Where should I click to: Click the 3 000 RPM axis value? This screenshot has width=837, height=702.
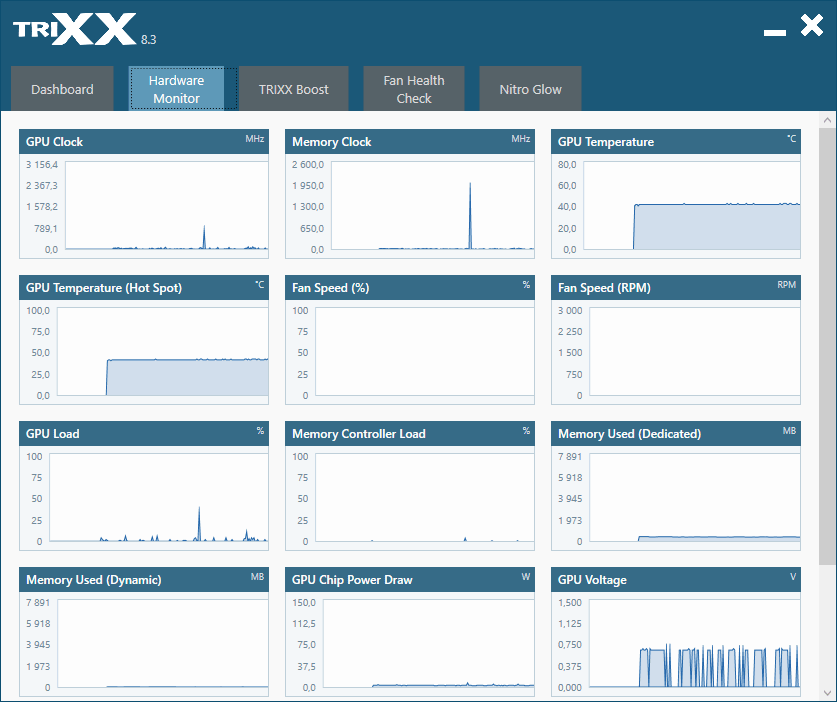click(570, 311)
